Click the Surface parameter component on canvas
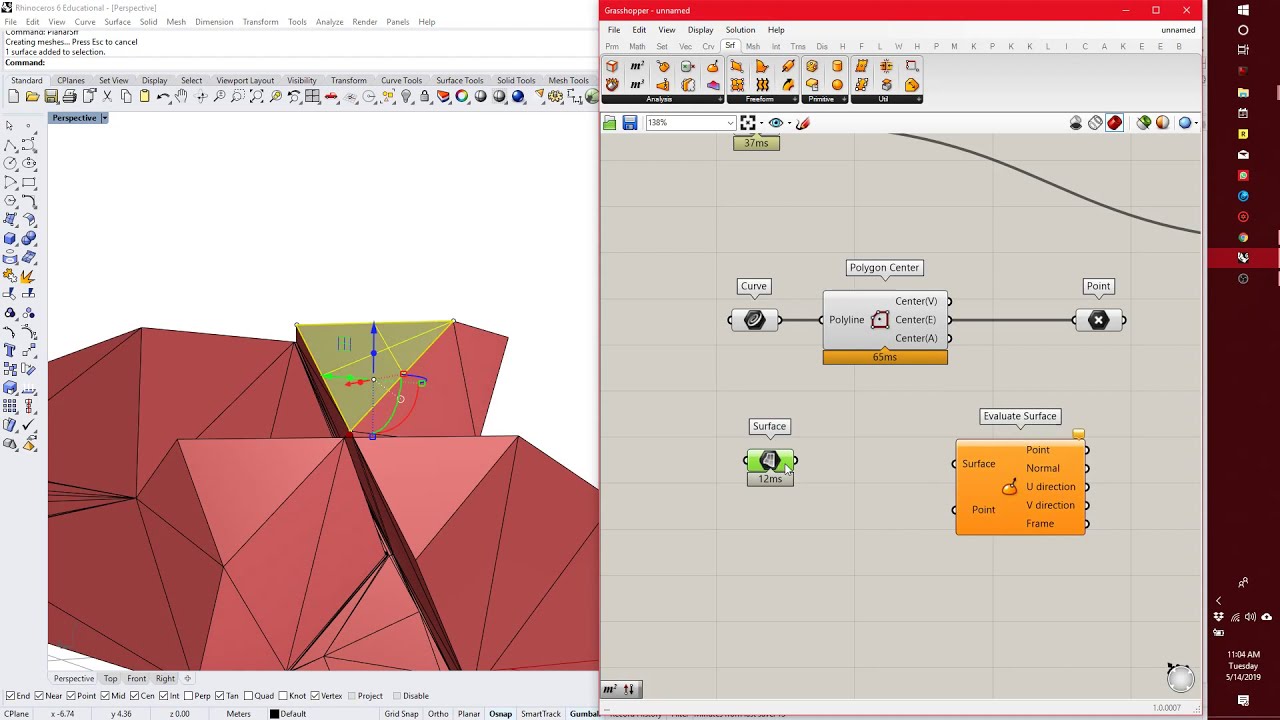 (x=770, y=461)
